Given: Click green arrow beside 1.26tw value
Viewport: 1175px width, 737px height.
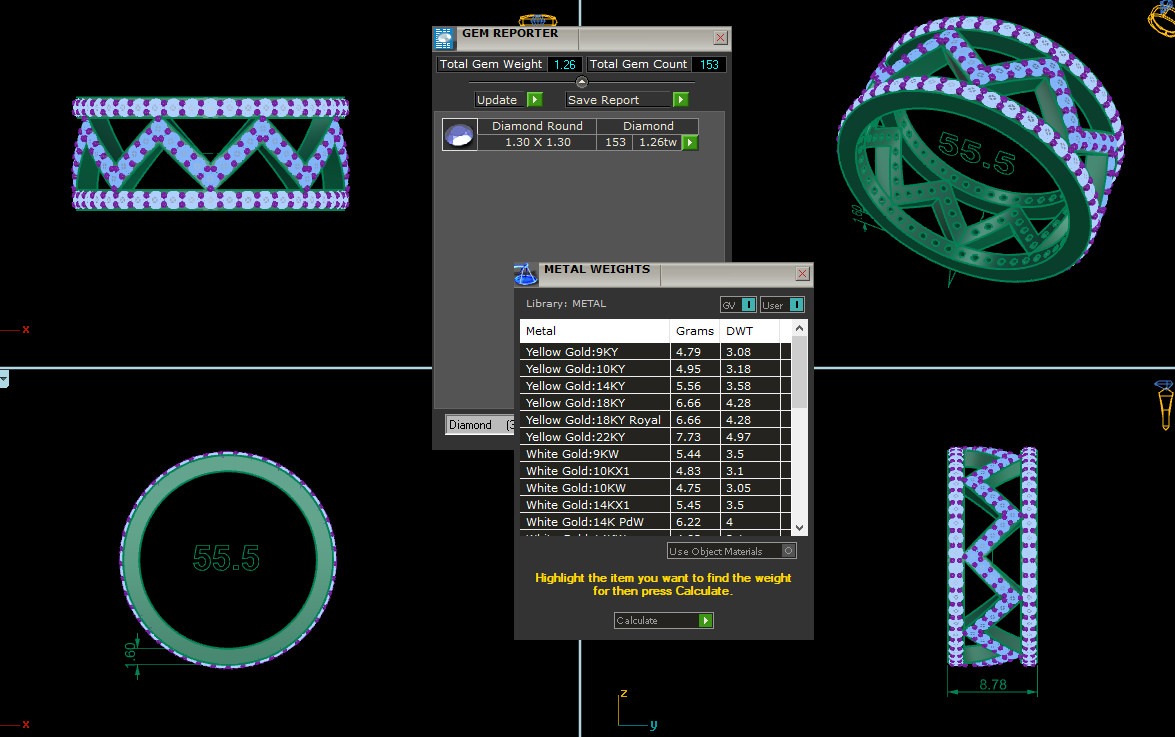Looking at the screenshot, I should (x=689, y=143).
